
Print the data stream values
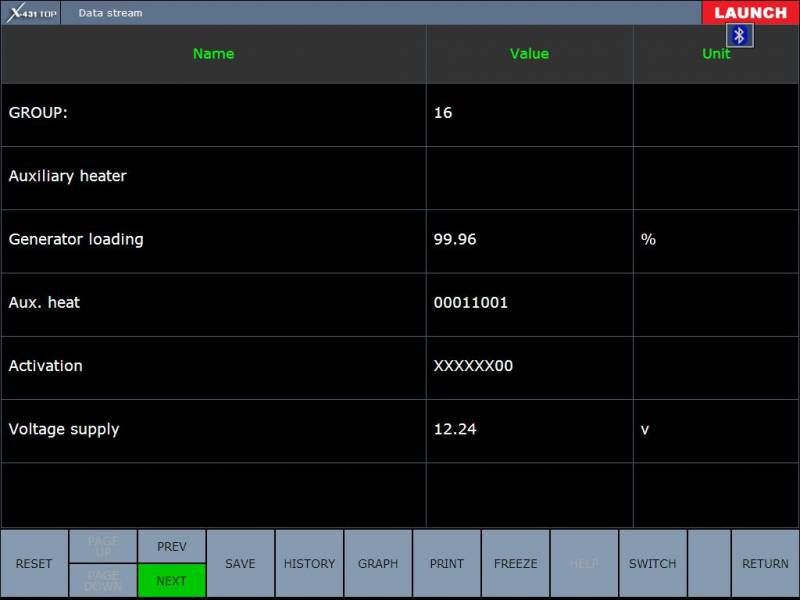tap(447, 563)
